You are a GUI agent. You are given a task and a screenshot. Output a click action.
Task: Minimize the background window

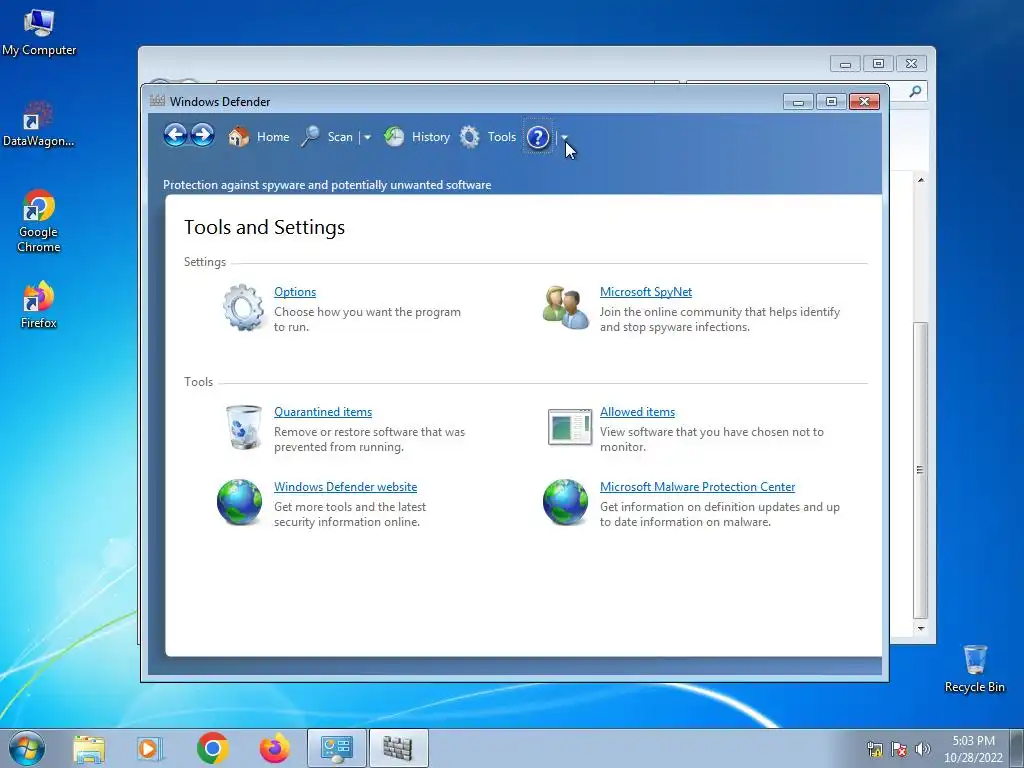[x=845, y=64]
